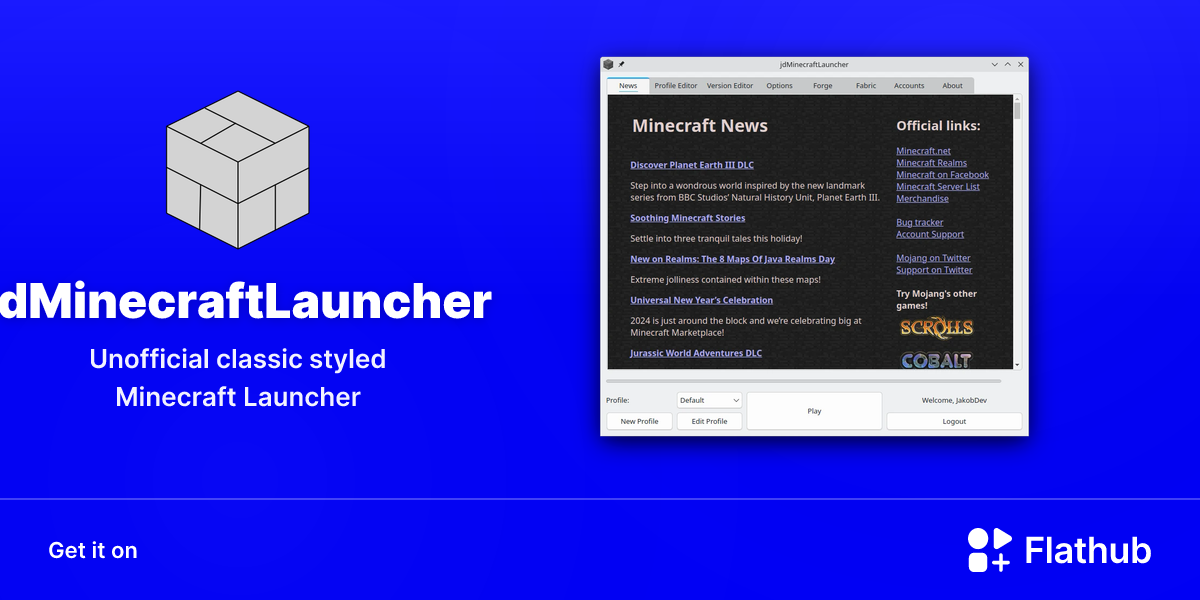This screenshot has width=1200, height=600.
Task: Open the Profile Editor tab
Action: point(676,86)
